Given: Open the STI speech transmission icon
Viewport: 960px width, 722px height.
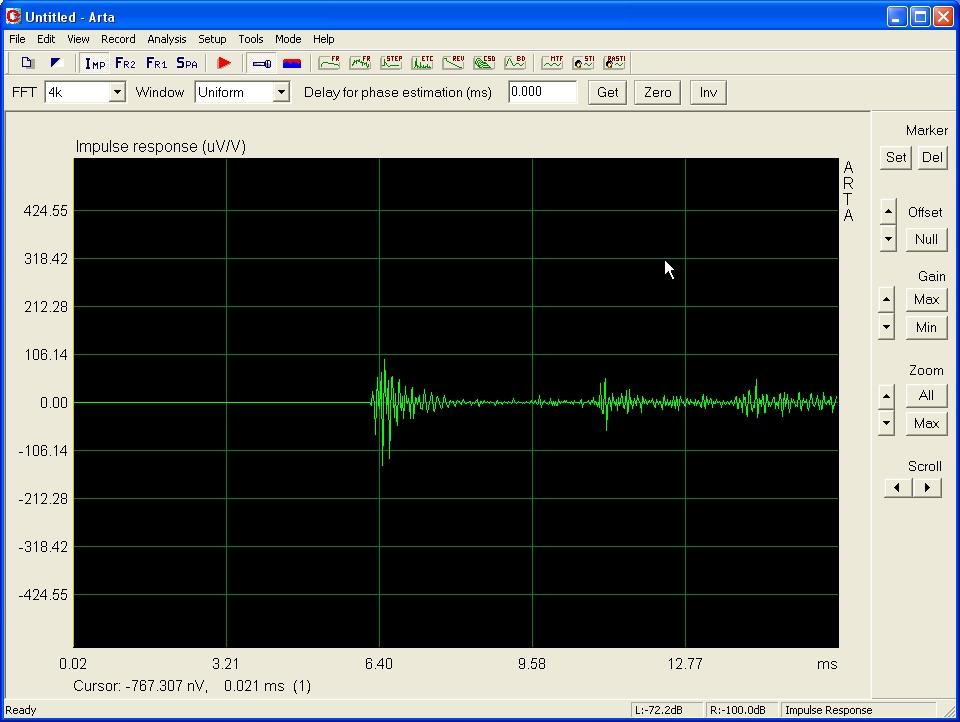Looking at the screenshot, I should coord(583,62).
